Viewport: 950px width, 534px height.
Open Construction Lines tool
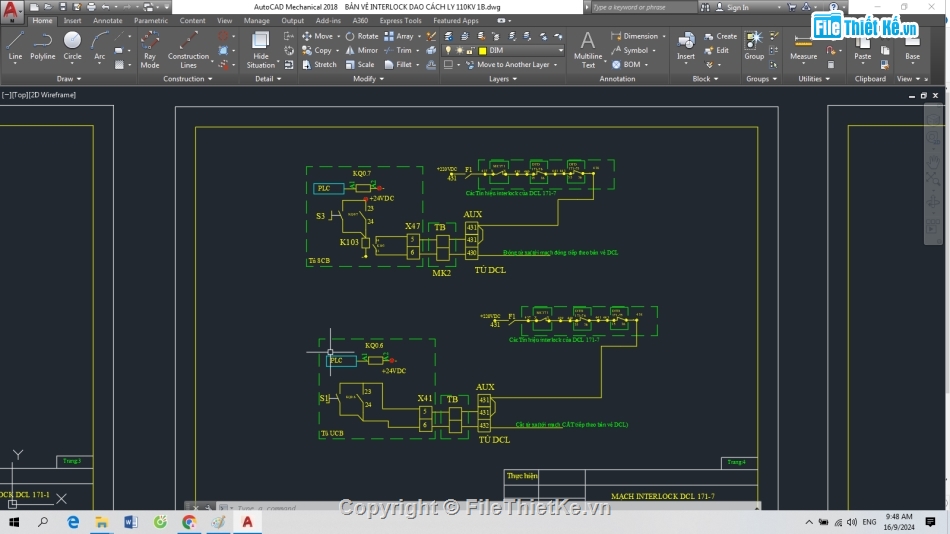188,50
